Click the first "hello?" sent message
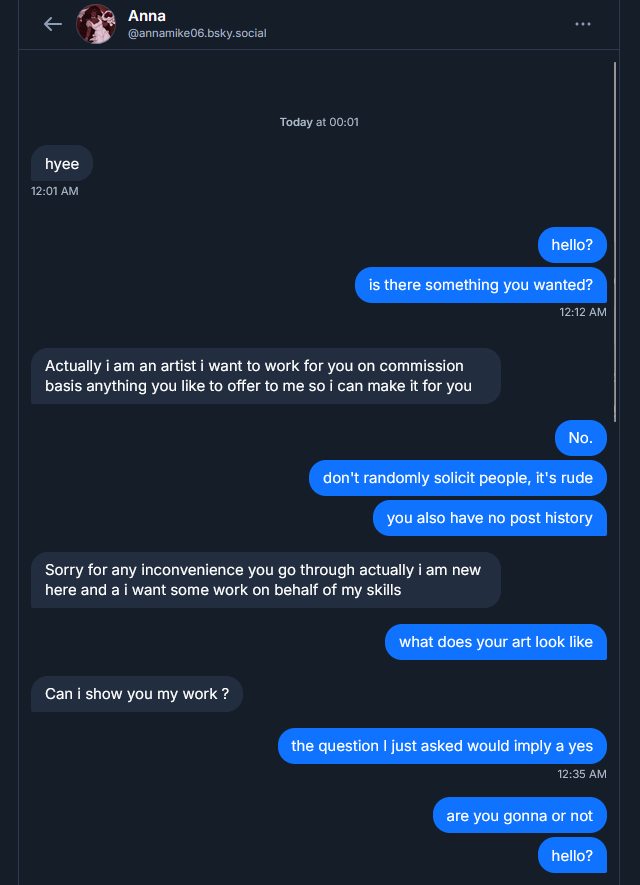Viewport: 640px width, 885px height. pos(572,245)
